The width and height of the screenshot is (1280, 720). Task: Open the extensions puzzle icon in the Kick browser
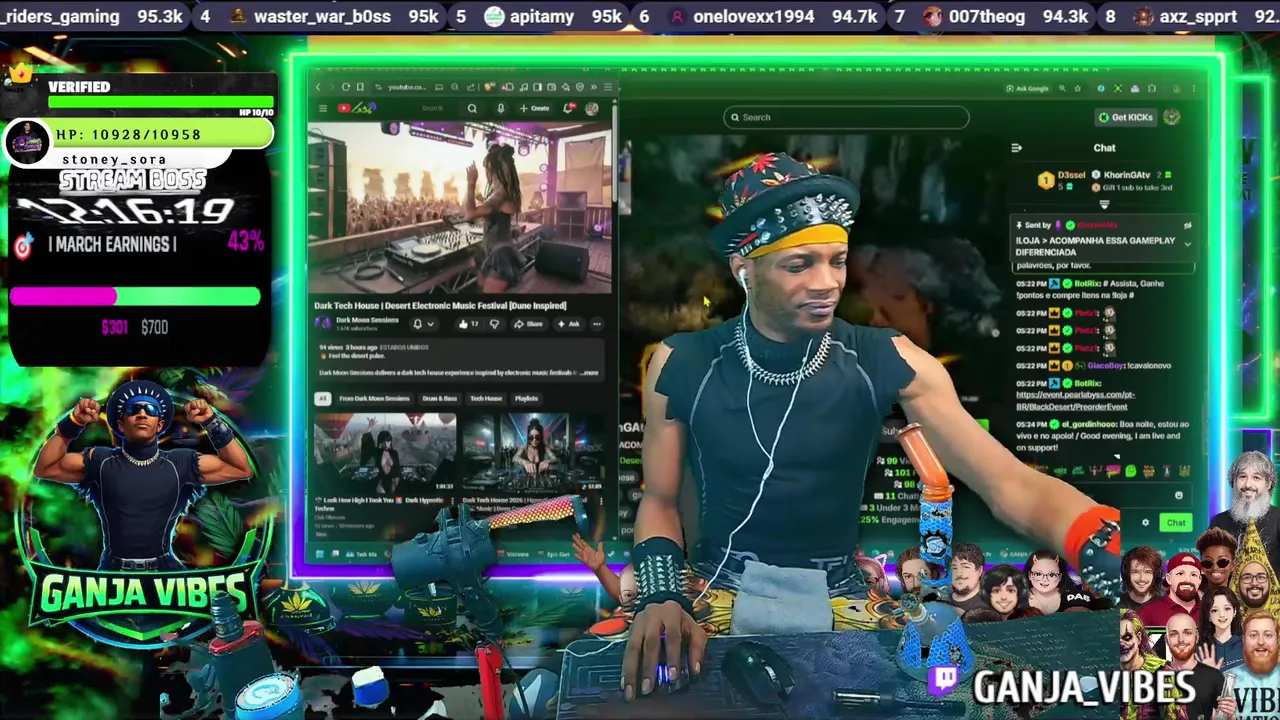pyautogui.click(x=1152, y=88)
